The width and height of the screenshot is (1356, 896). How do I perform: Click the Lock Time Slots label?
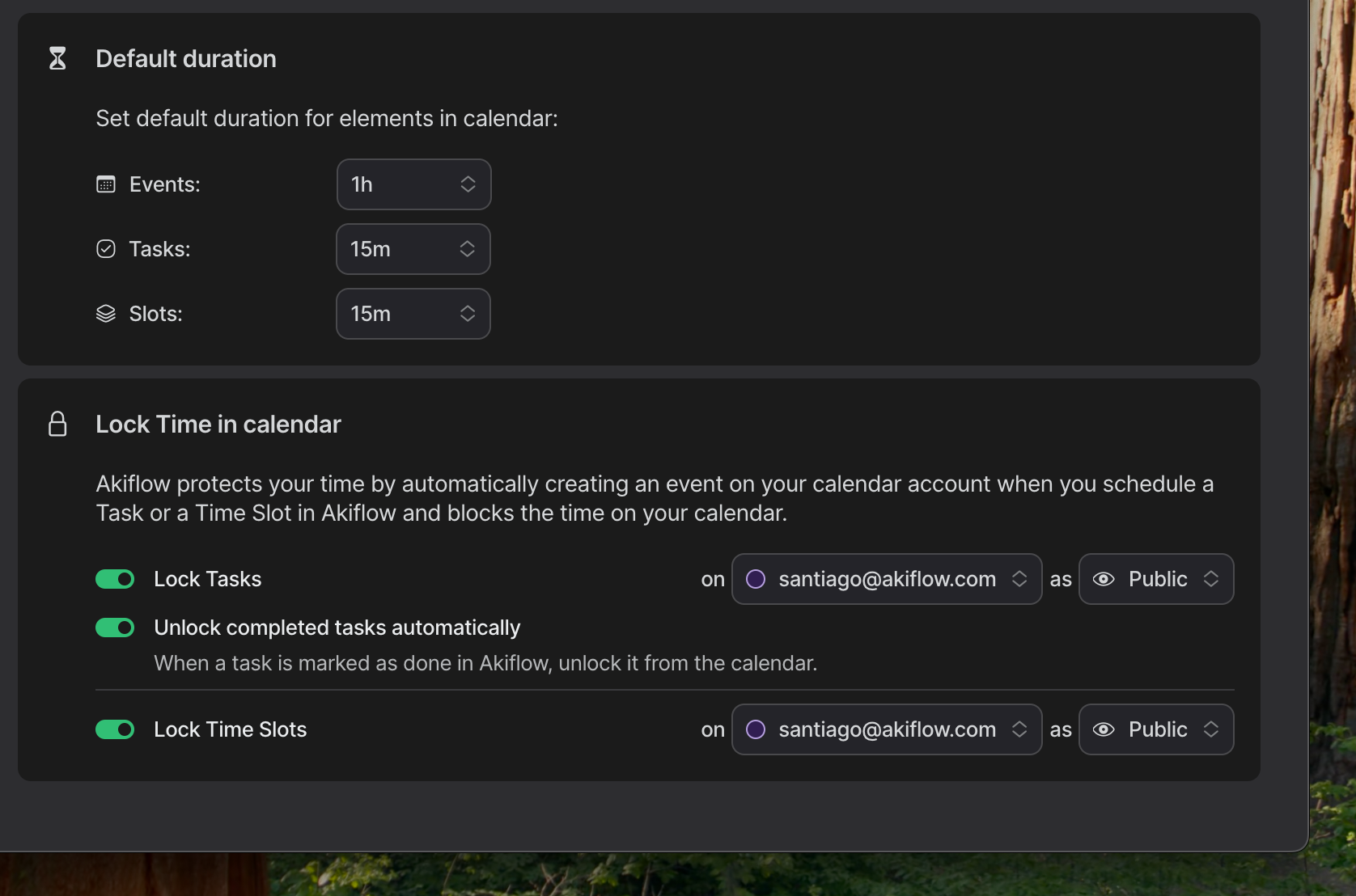pyautogui.click(x=231, y=729)
